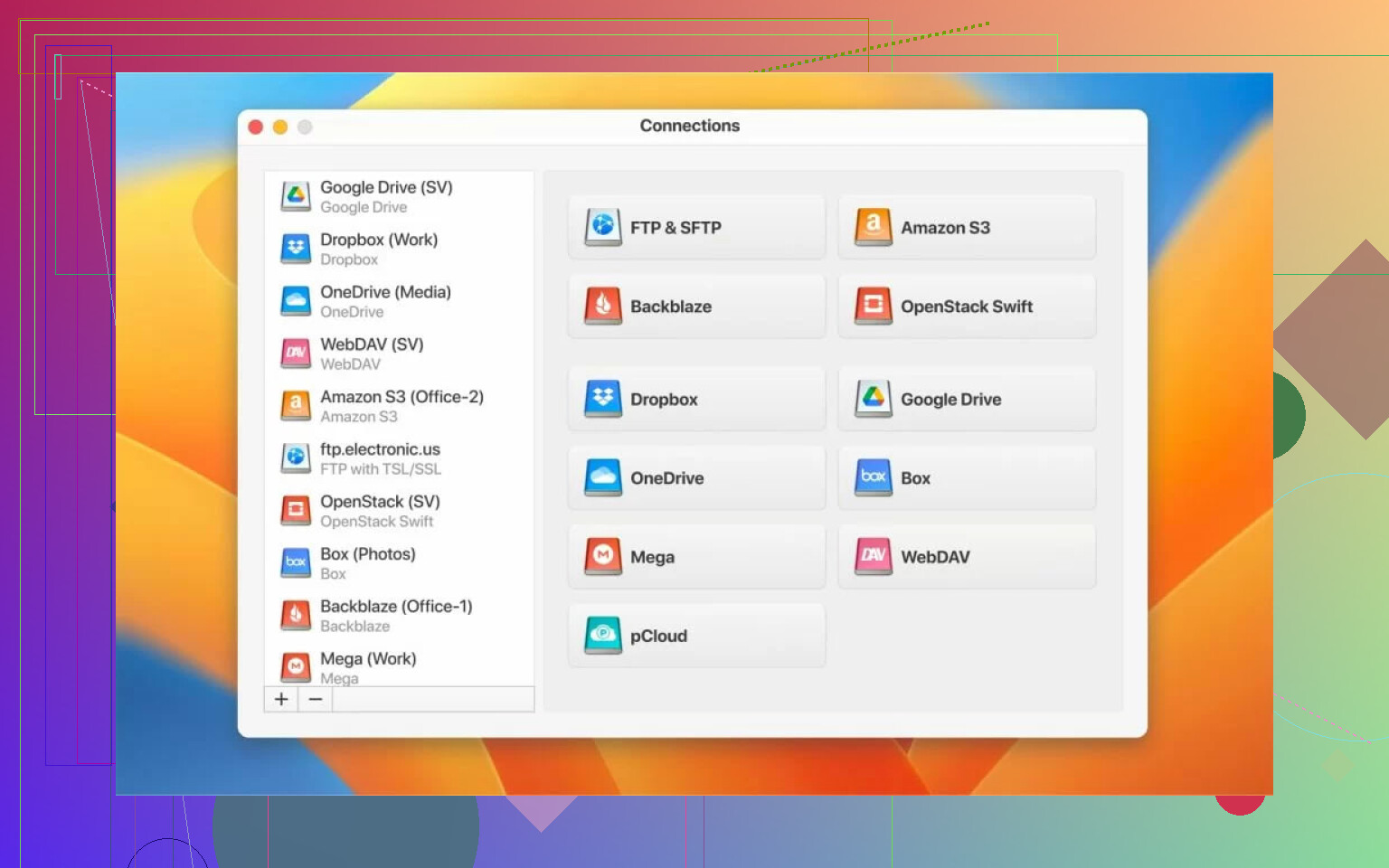Click the WebDAV (SV) drive icon
The image size is (1389, 868).
[x=296, y=354]
